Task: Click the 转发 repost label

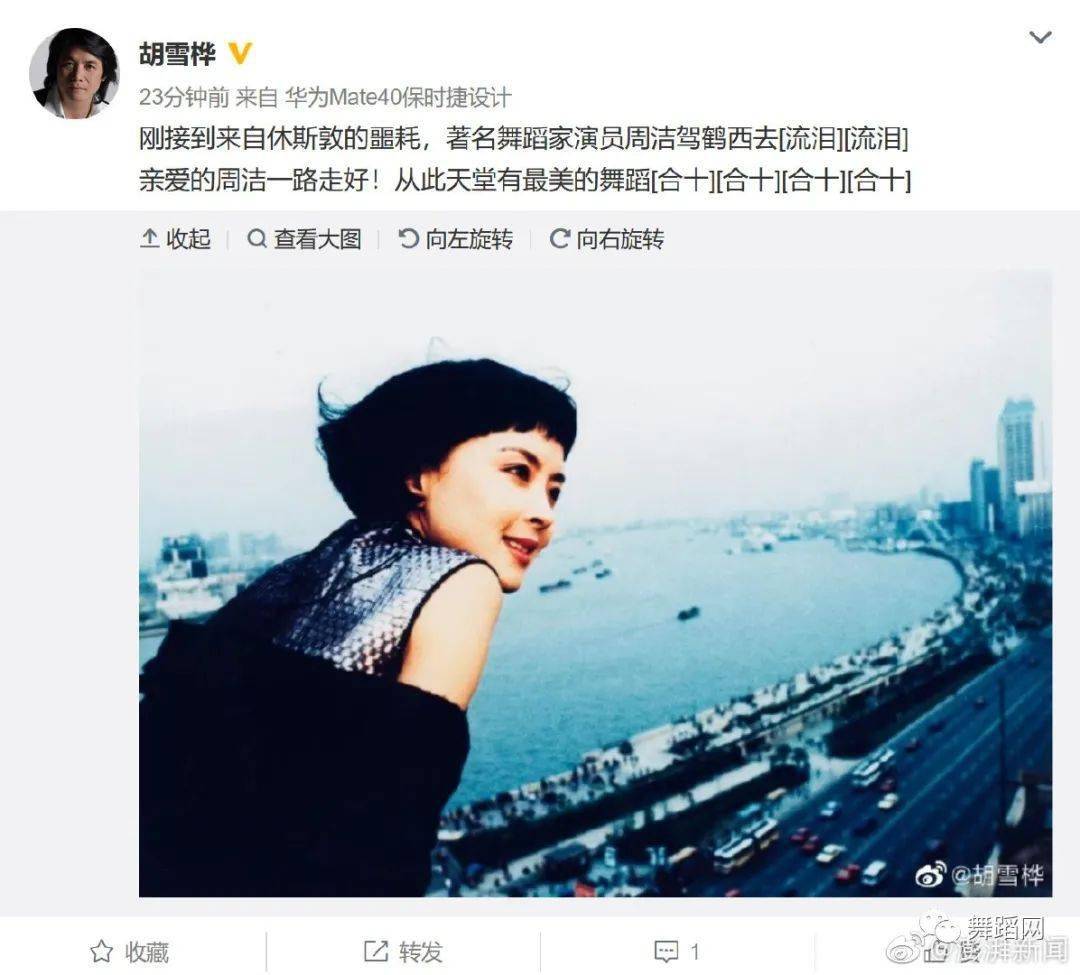Action: pyautogui.click(x=421, y=952)
